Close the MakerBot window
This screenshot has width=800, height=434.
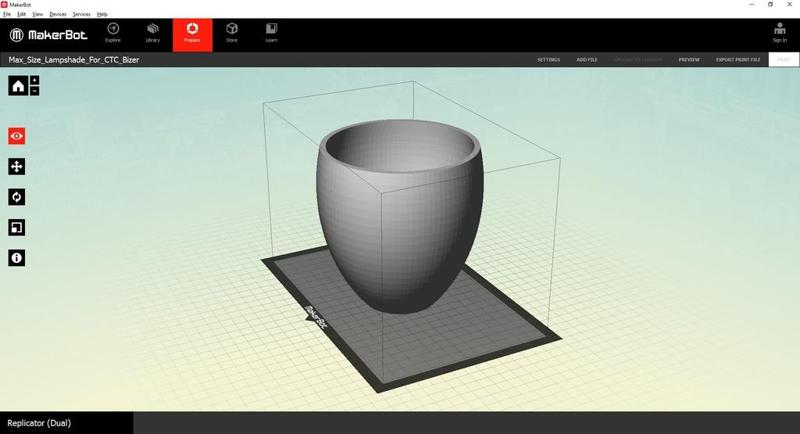[x=789, y=5]
